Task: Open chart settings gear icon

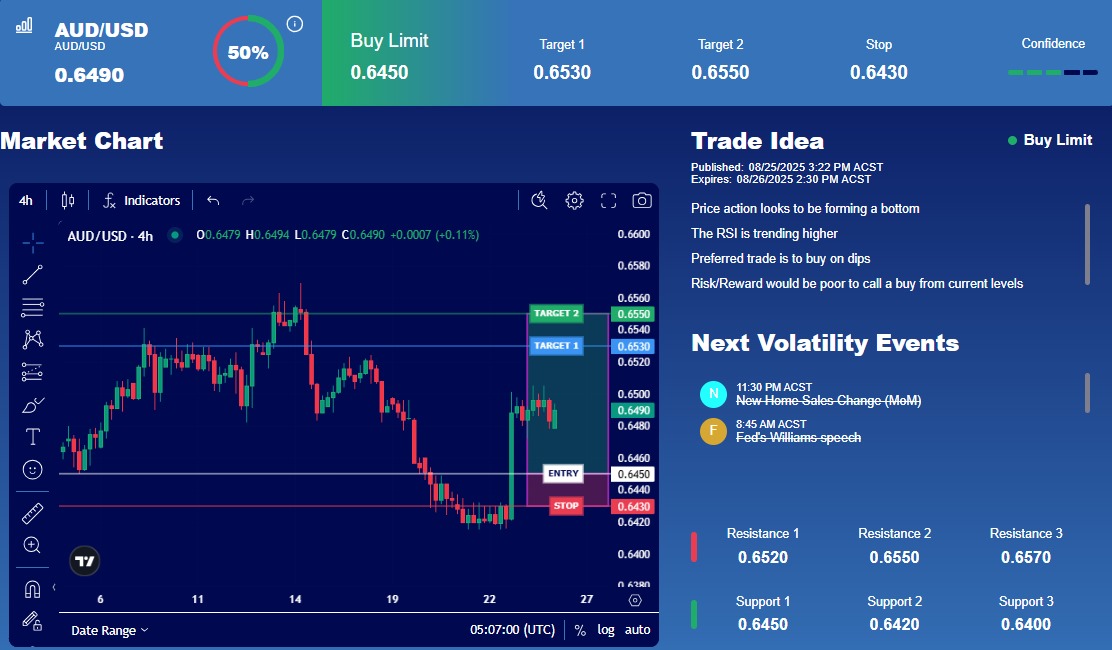Action: [574, 200]
